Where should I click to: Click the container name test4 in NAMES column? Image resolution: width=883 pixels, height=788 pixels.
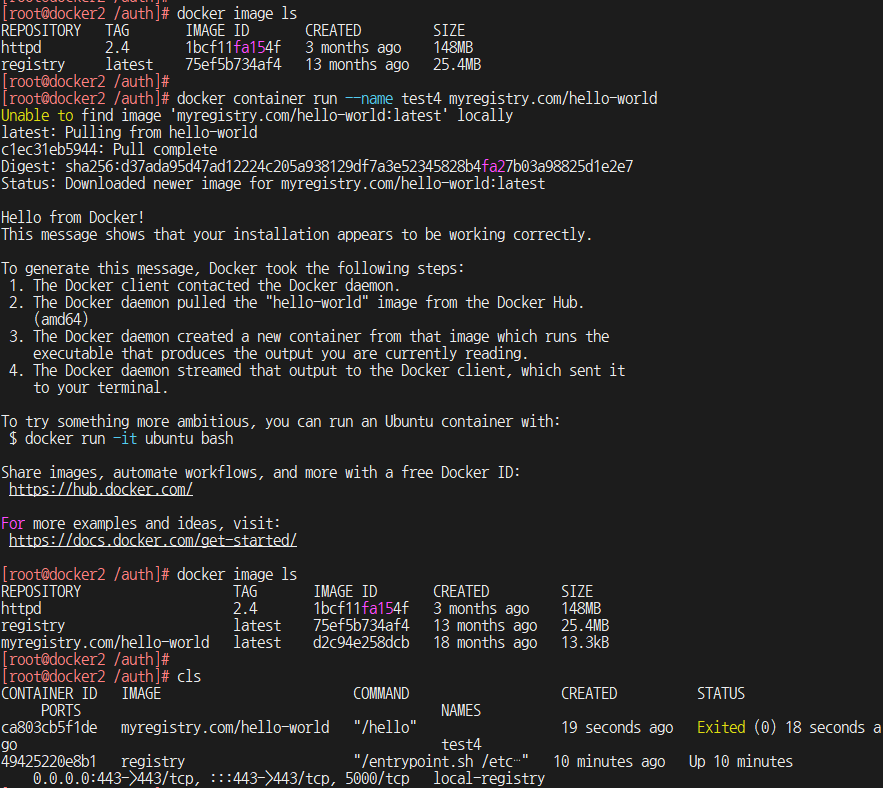coord(461,745)
